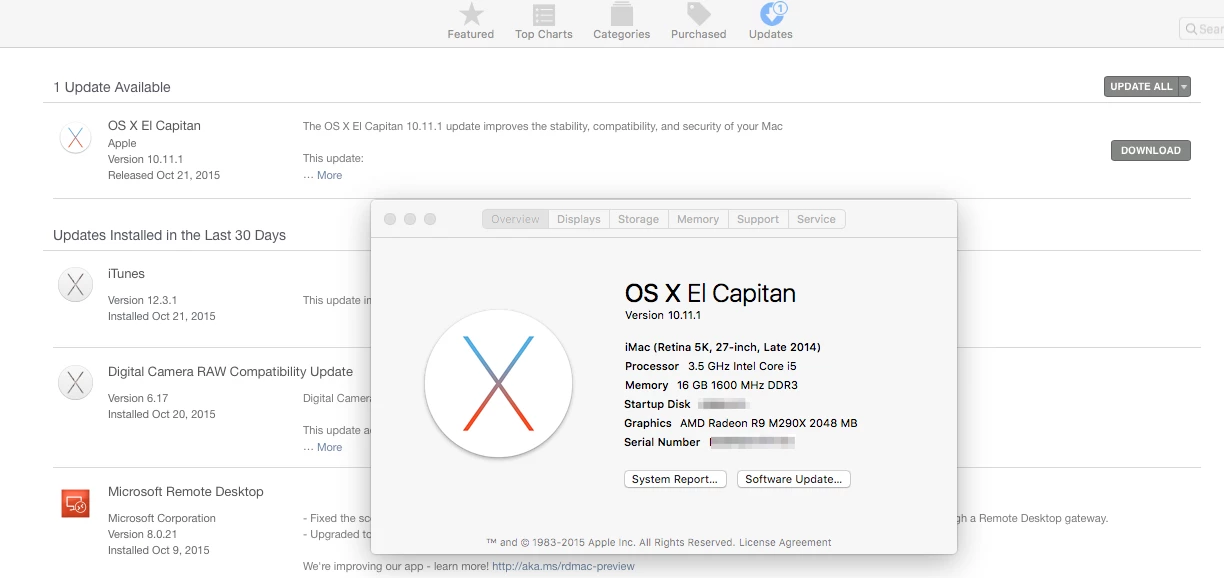Switch to the Storage tab
This screenshot has height=578, width=1224.
point(638,219)
